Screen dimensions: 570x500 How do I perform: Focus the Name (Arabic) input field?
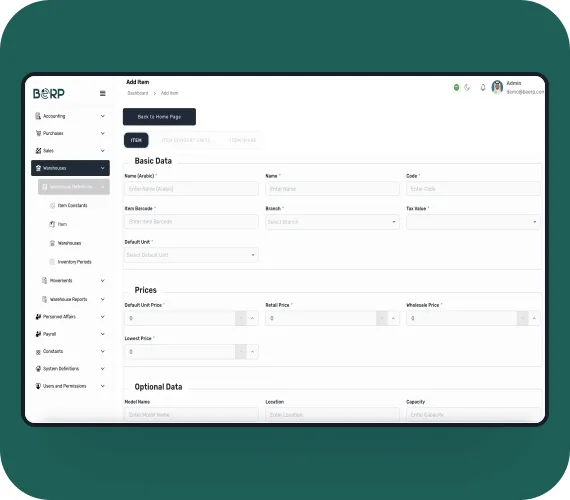pyautogui.click(x=191, y=189)
